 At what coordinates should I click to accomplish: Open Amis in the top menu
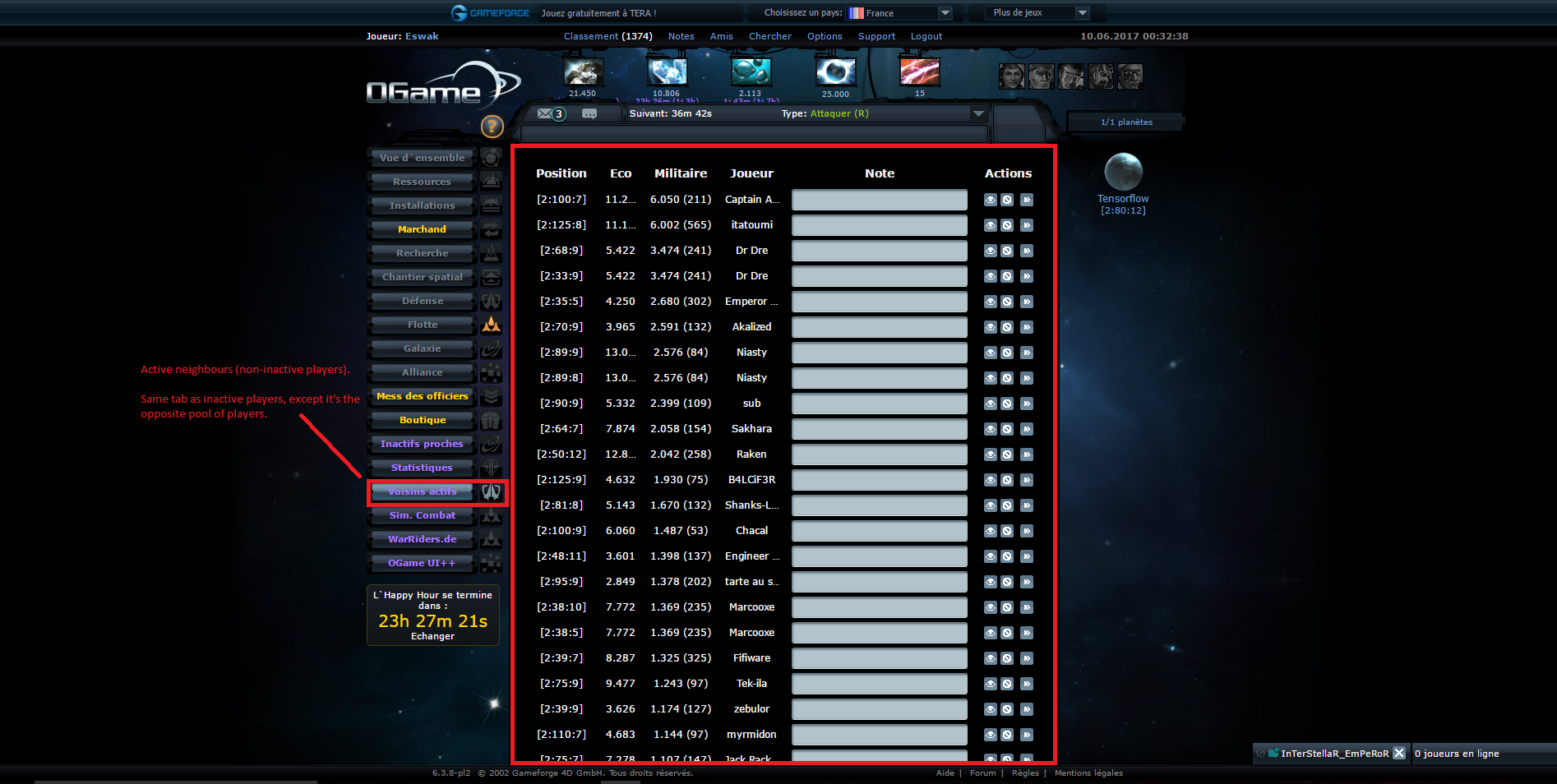click(721, 36)
